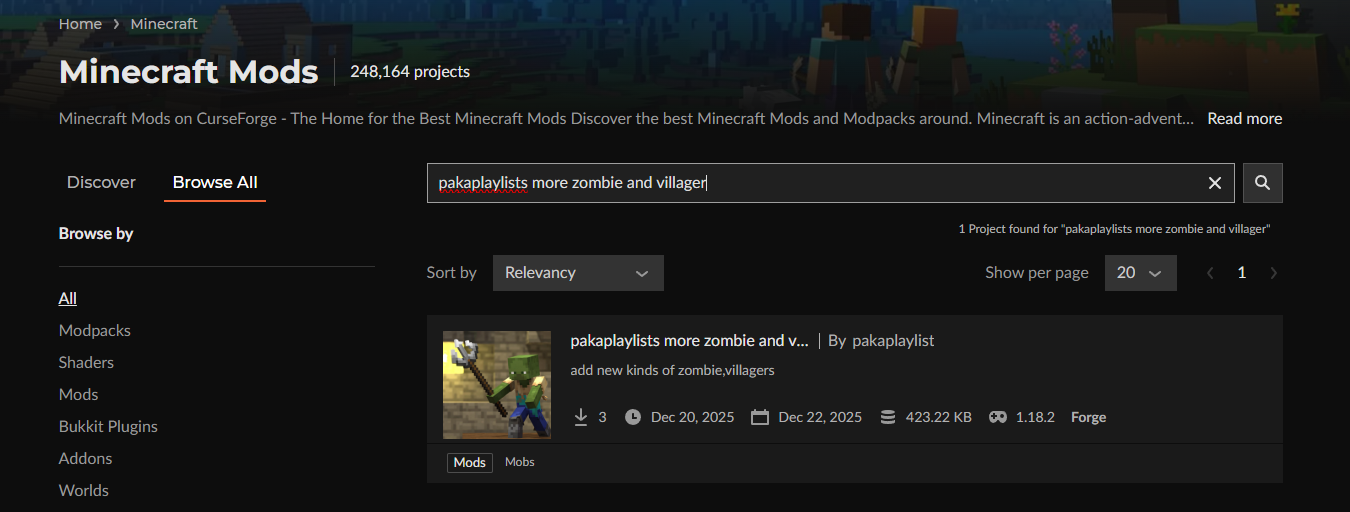
Task: Click Read more on the description
Action: point(1244,118)
